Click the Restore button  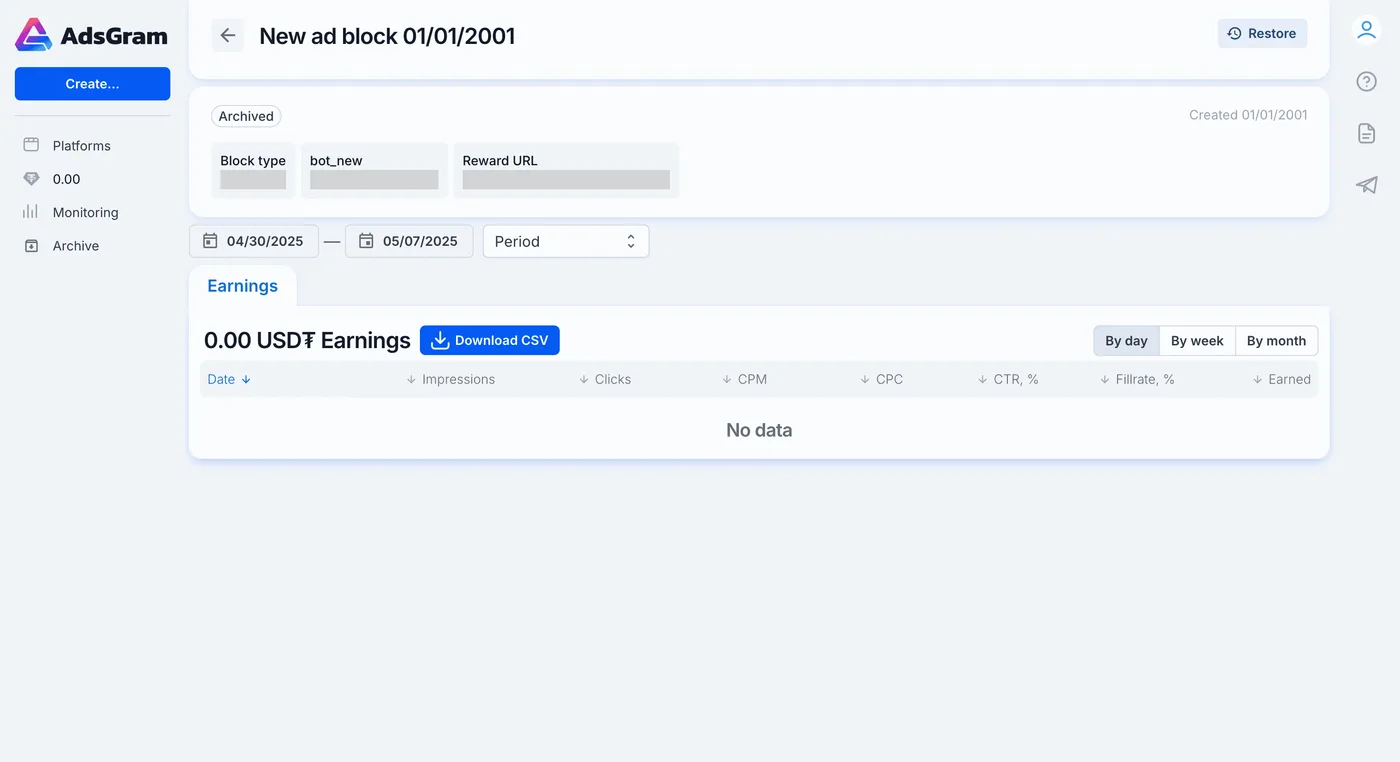tap(1262, 33)
